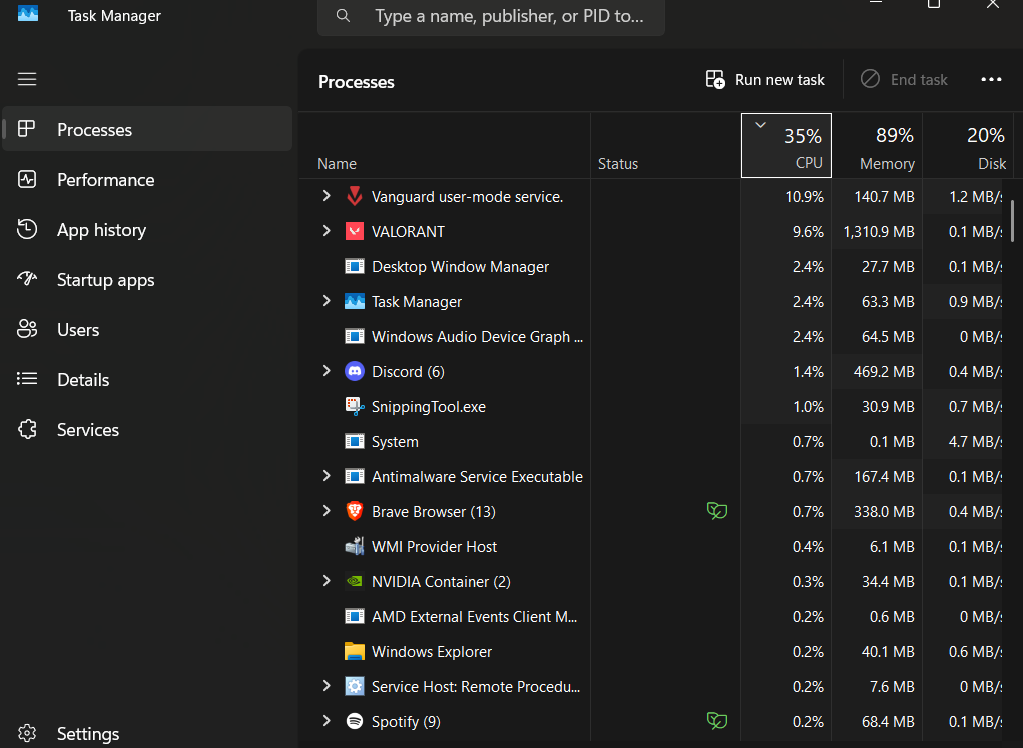Click the Run new task button
Image resolution: width=1023 pixels, height=748 pixels.
(766, 80)
